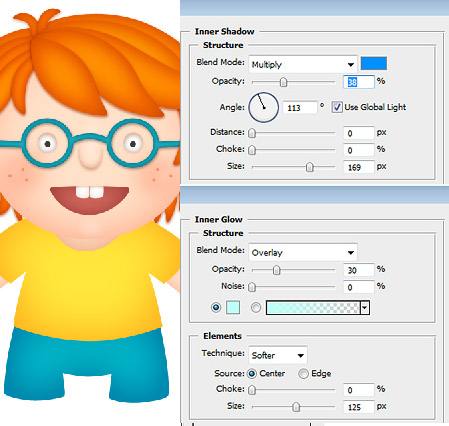Click the Inner Glow gradient preview bar
449x426 pixels.
(x=313, y=308)
